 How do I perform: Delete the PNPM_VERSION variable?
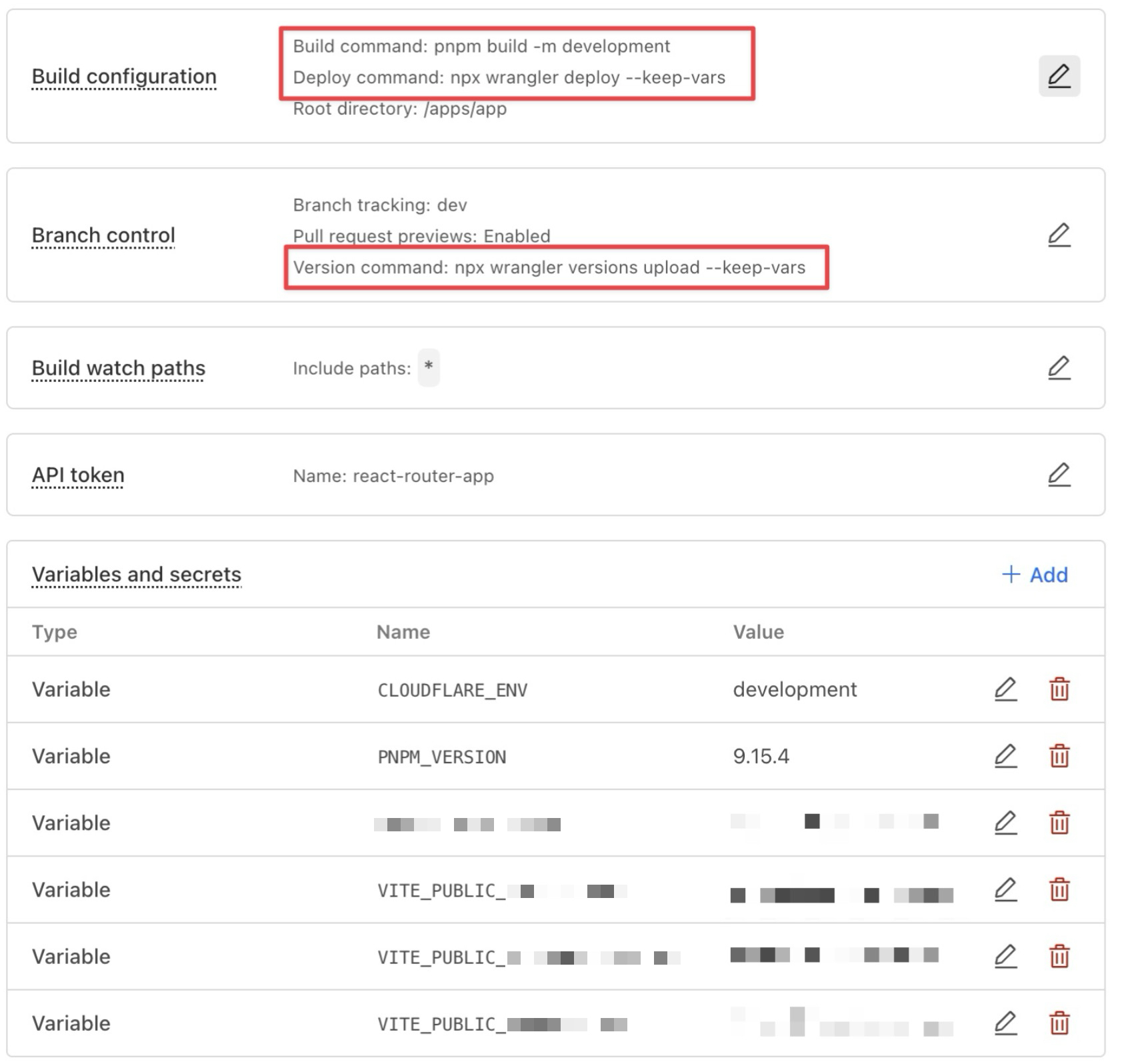1059,756
